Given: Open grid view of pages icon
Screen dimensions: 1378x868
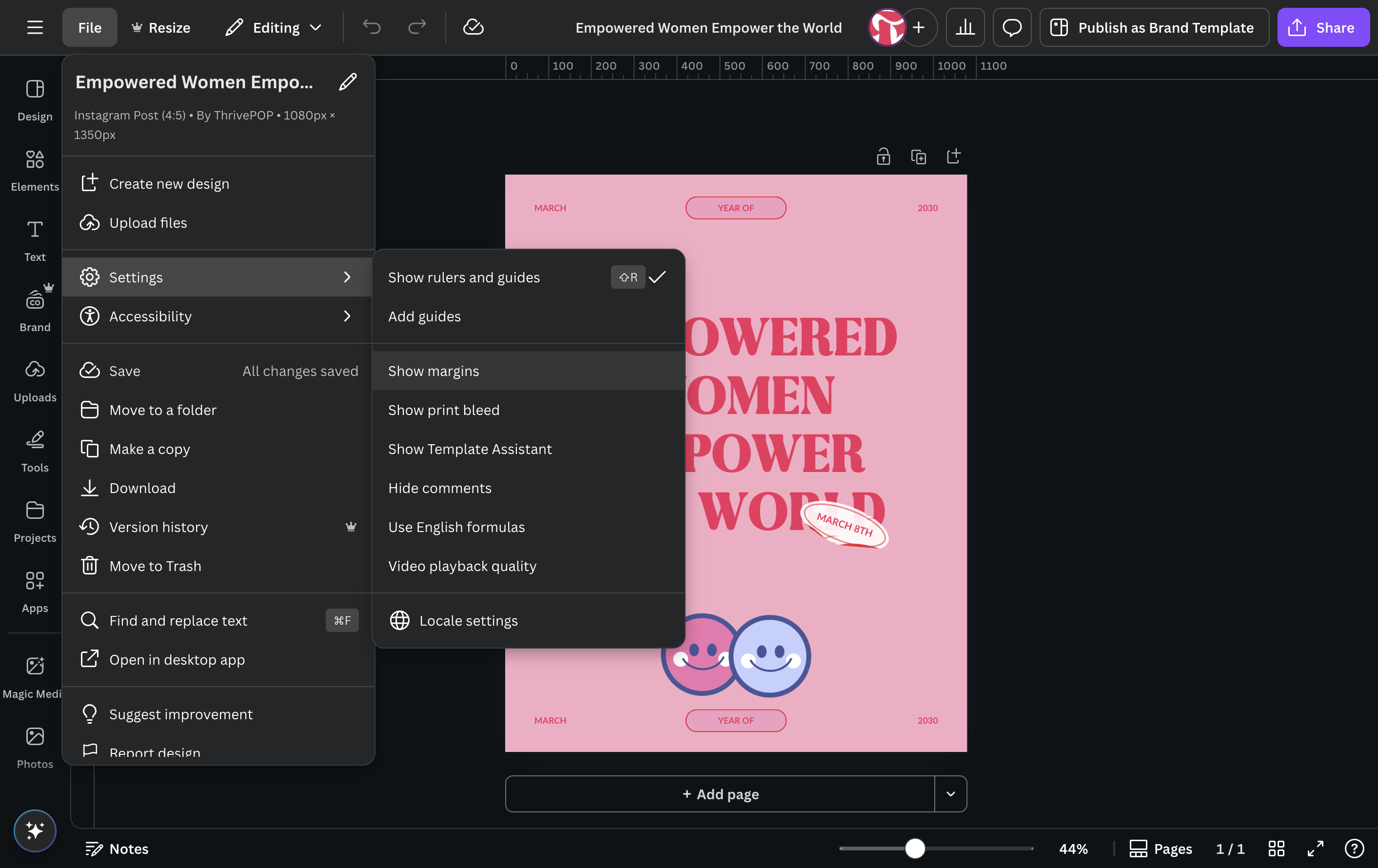Looking at the screenshot, I should (x=1276, y=848).
